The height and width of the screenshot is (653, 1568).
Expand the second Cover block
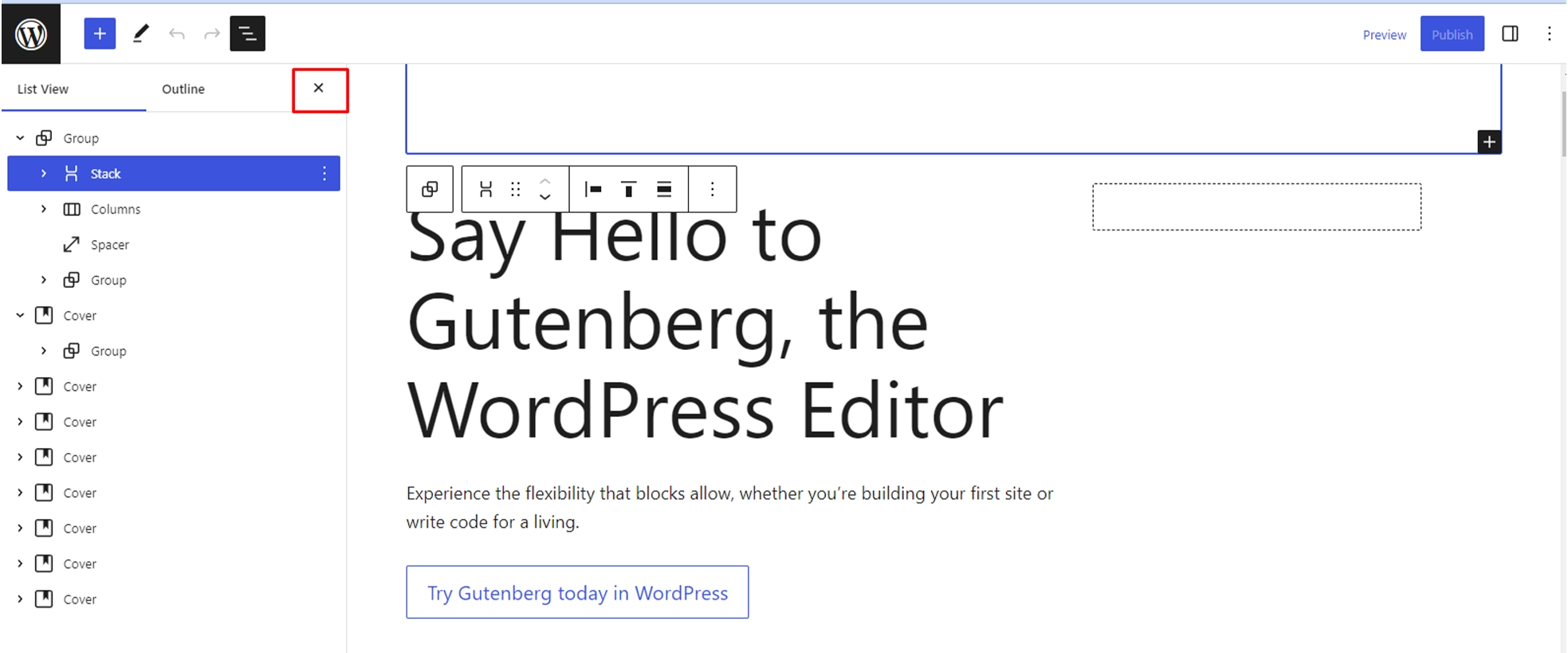click(20, 386)
